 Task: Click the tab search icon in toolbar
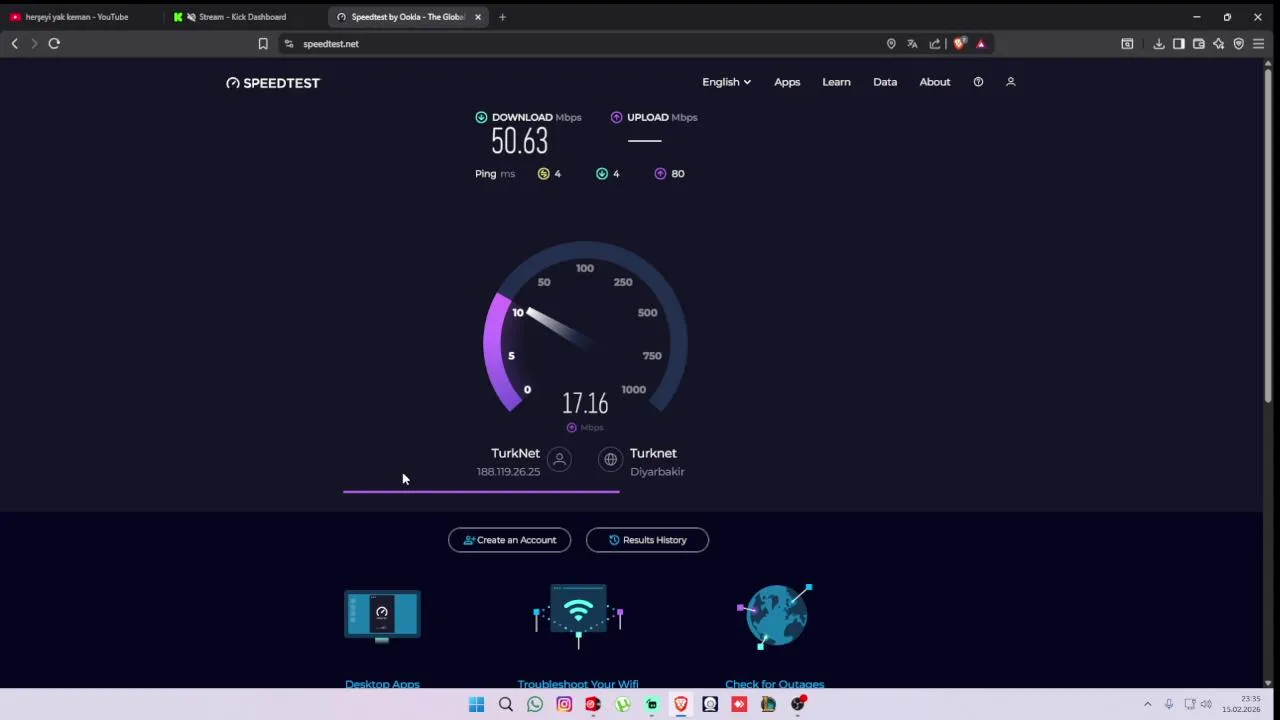tap(1127, 44)
